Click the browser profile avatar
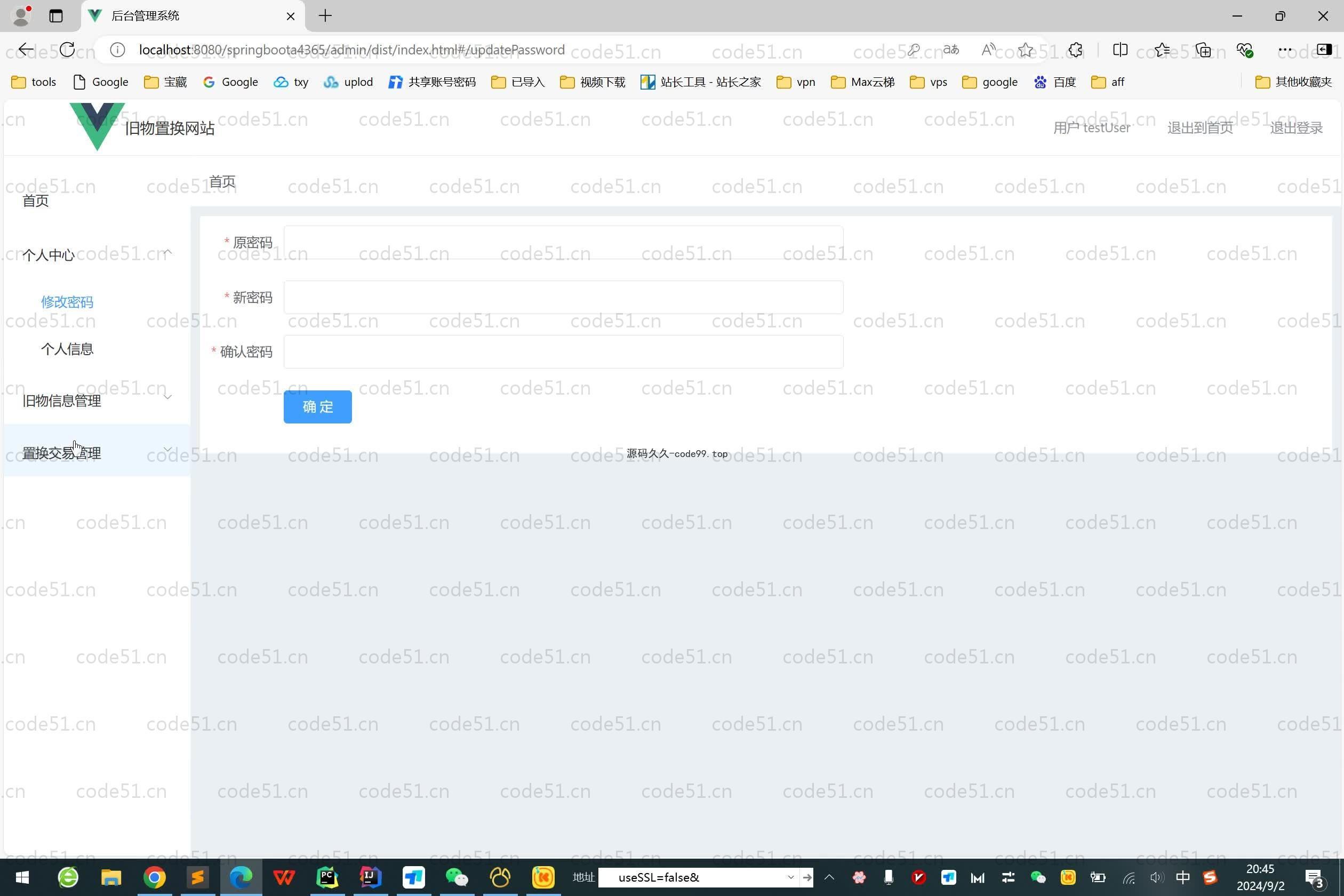 point(21,16)
